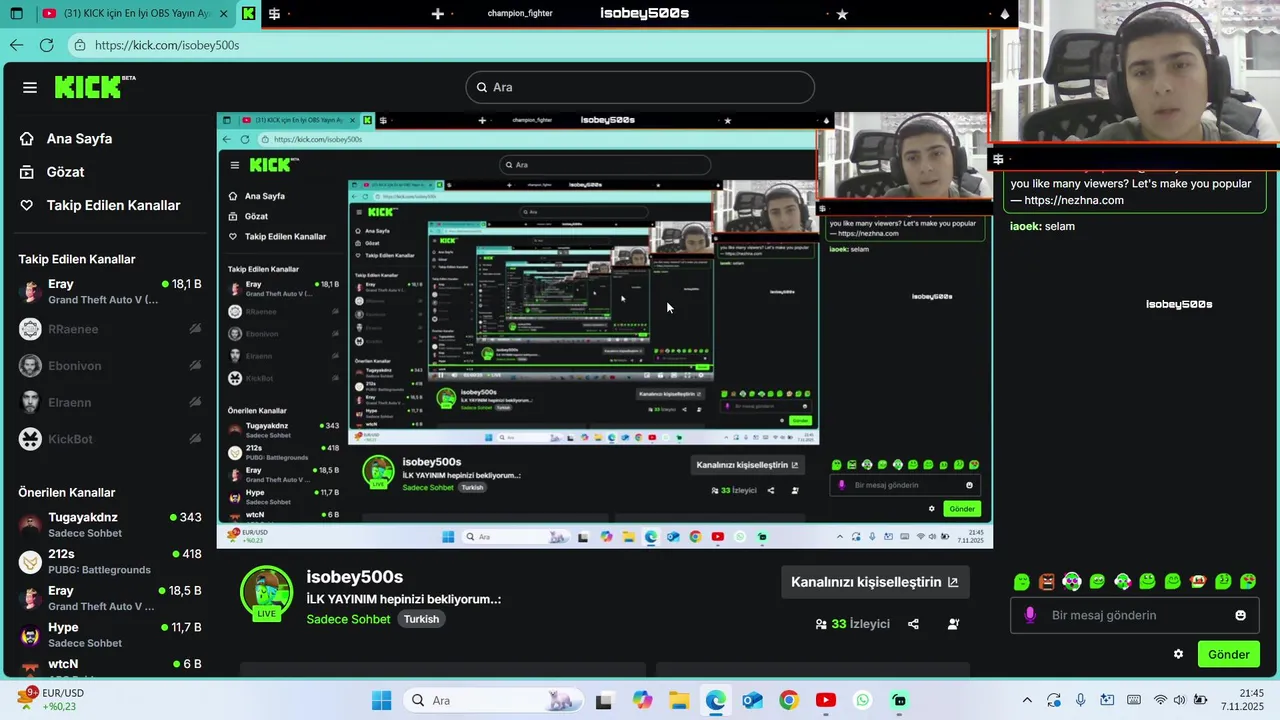Viewport: 1280px width, 720px height.
Task: Click the EUR/USD taskbar widget
Action: click(x=50, y=700)
